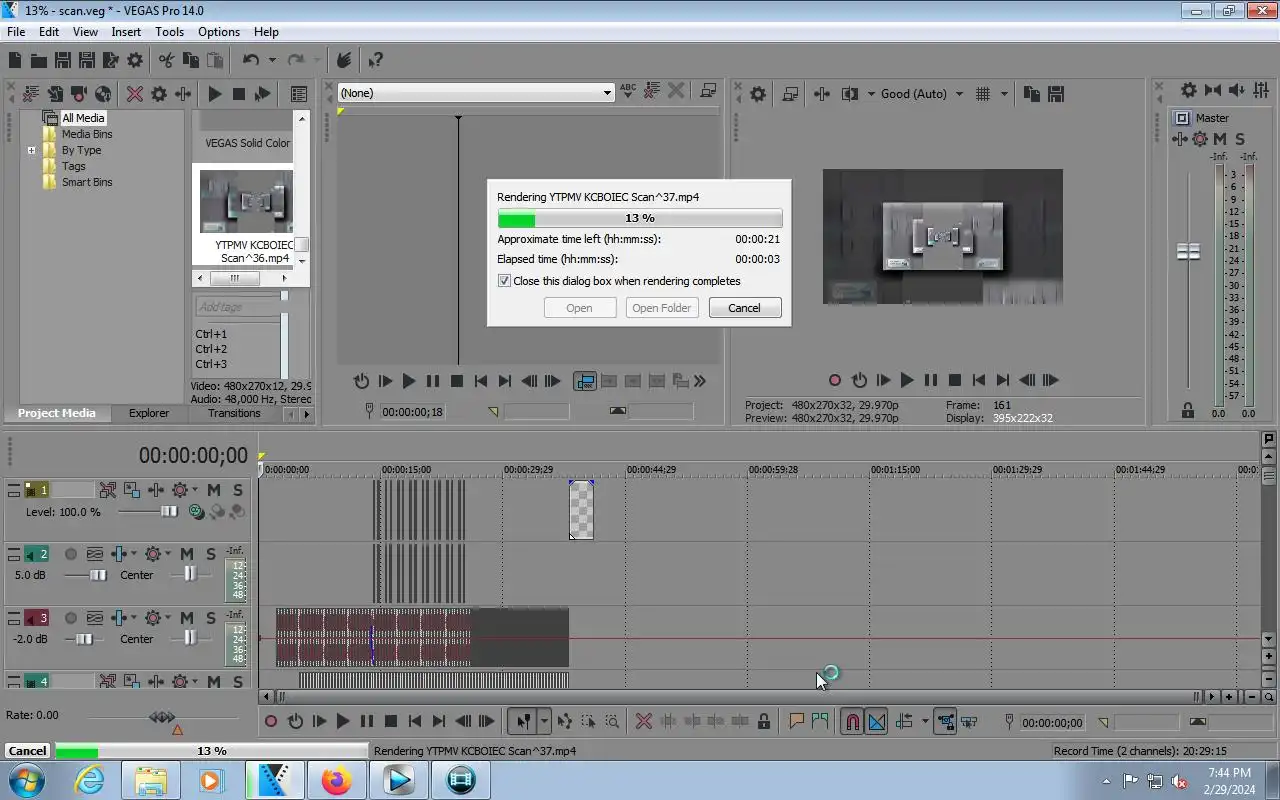Viewport: 1280px width, 800px height.
Task: Open Views list icon in Project Media
Action: [x=298, y=94]
